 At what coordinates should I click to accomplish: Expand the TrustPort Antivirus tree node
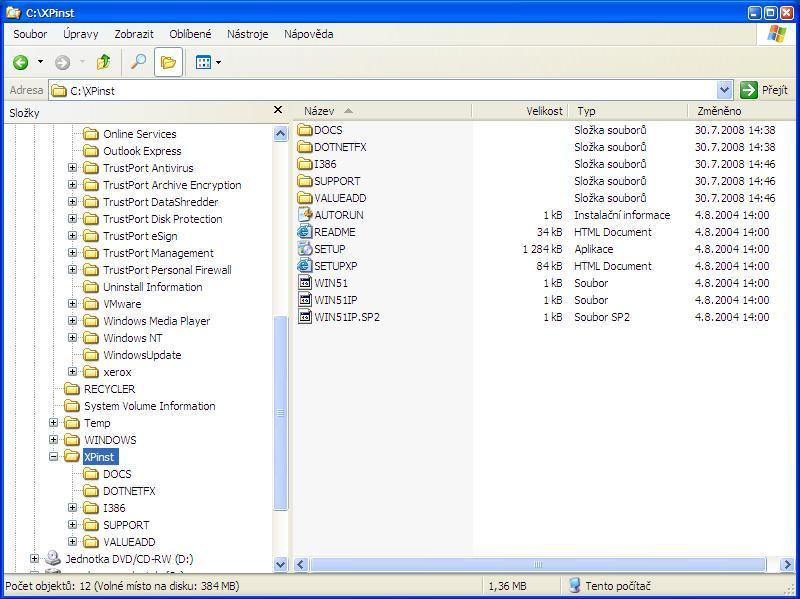click(x=72, y=168)
